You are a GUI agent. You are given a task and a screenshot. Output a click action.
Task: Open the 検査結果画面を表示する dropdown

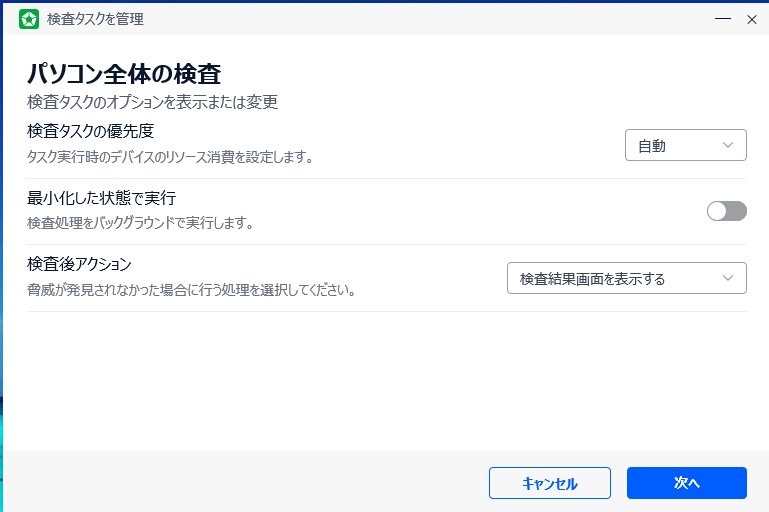click(626, 278)
